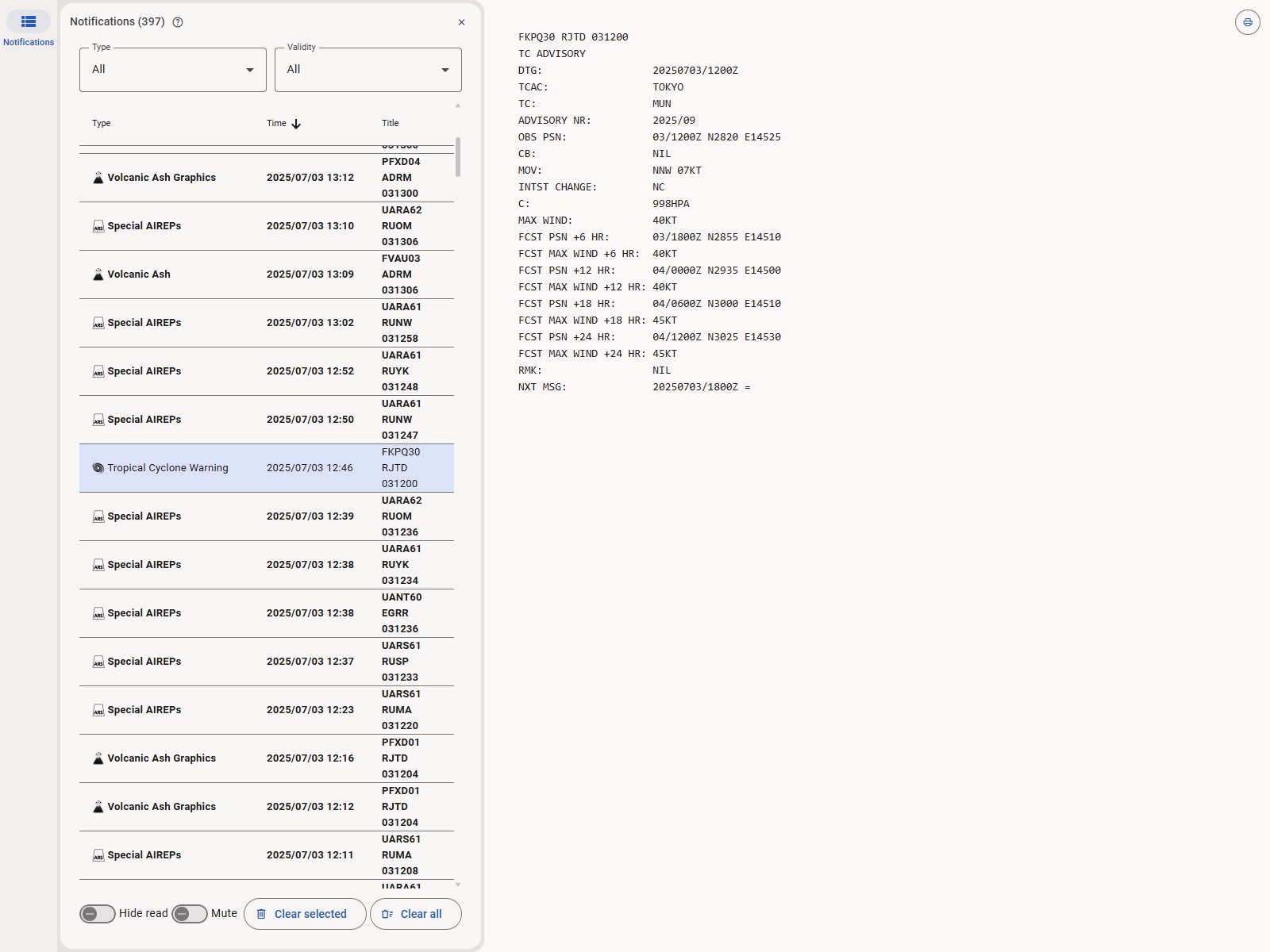Click the list scroll-up arrow
The image size is (1270, 952).
458,106
